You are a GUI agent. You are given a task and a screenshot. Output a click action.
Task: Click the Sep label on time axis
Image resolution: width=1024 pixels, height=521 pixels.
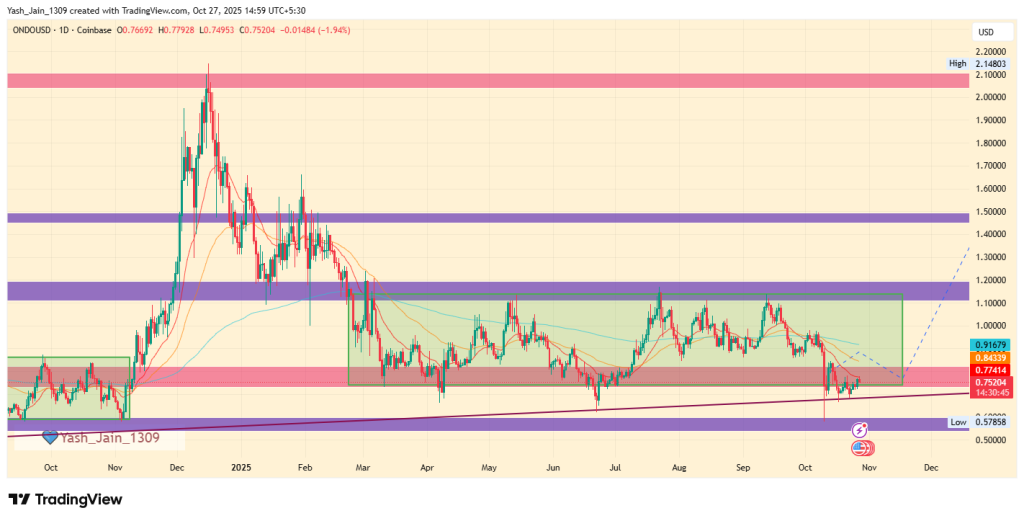click(742, 467)
